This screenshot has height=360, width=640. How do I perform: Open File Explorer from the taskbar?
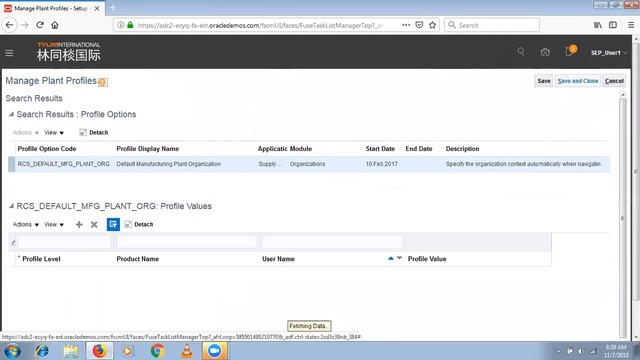[71, 351]
